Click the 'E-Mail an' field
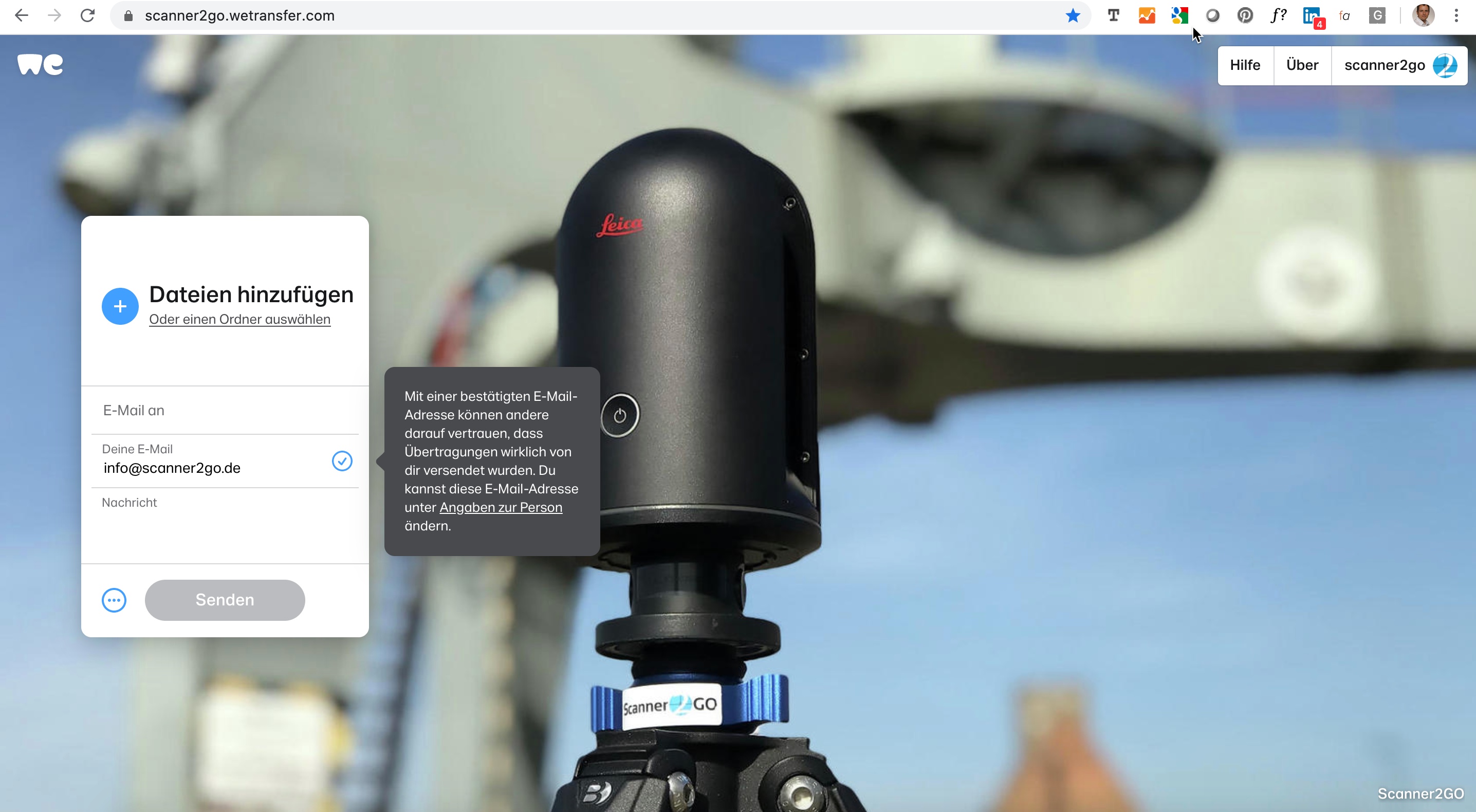1476x812 pixels. pos(225,410)
